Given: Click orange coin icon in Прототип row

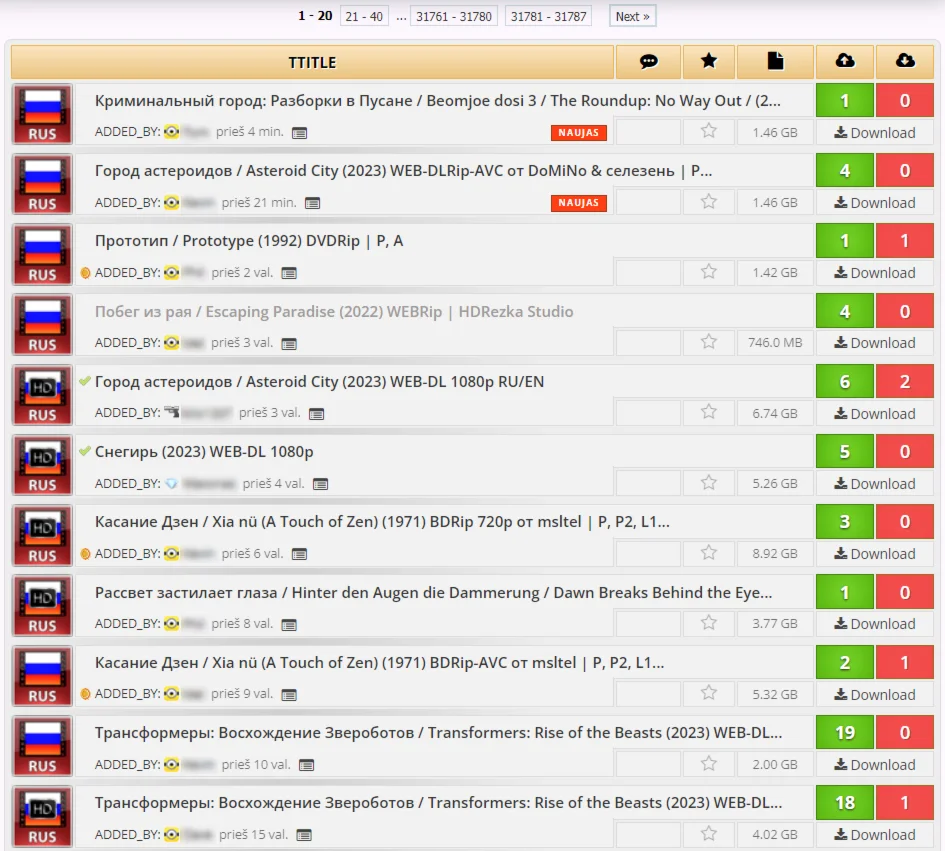Looking at the screenshot, I should (x=86, y=273).
